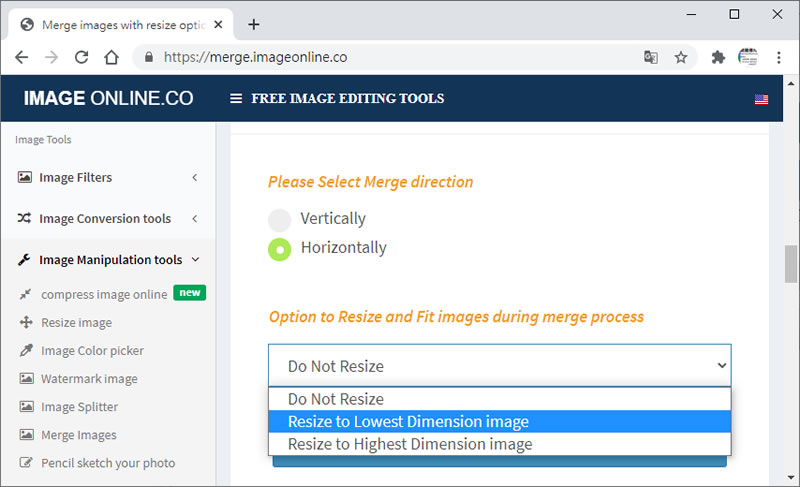The width and height of the screenshot is (800, 487).
Task: Click the browser forward arrow
Action: 51,57
